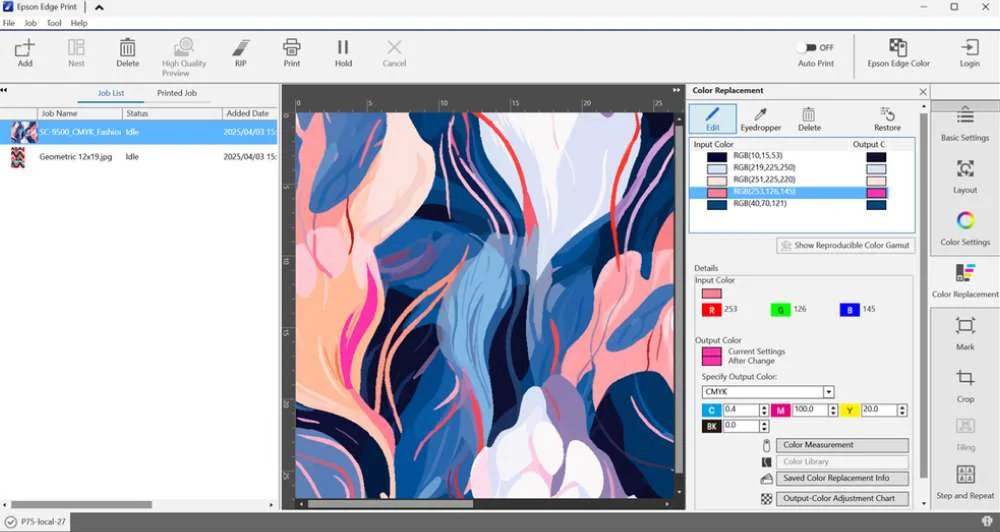Click the Details input color swatch
Viewport: 1000px width, 532px height.
click(711, 293)
